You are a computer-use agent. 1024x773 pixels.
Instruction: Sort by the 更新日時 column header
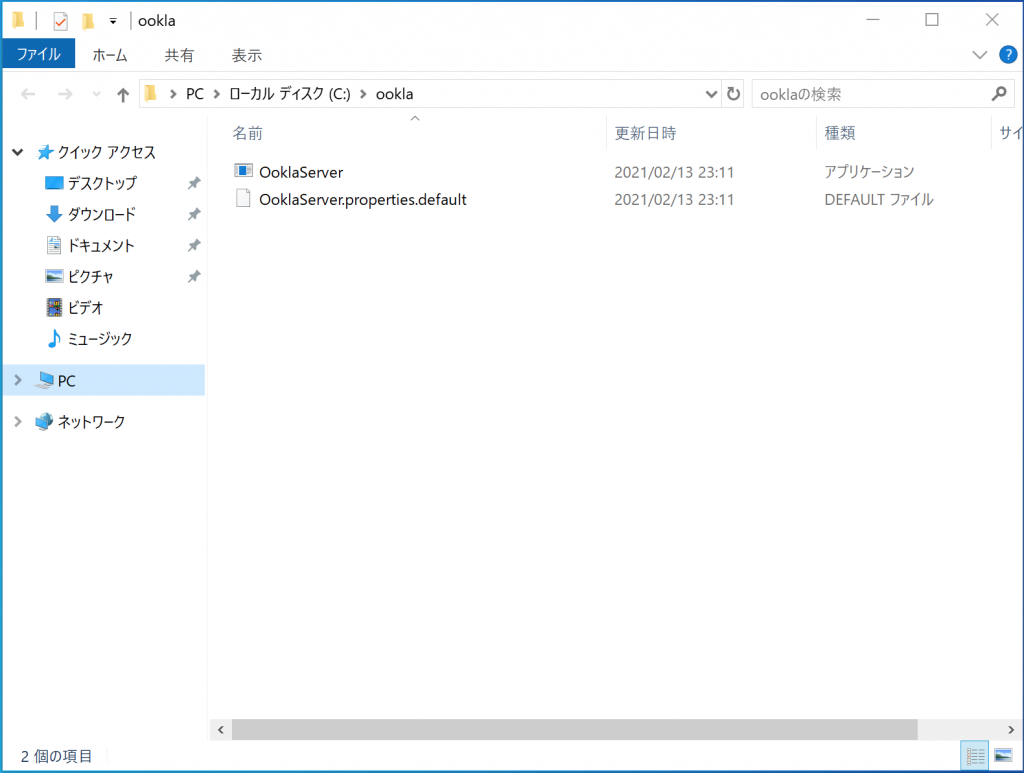point(645,133)
